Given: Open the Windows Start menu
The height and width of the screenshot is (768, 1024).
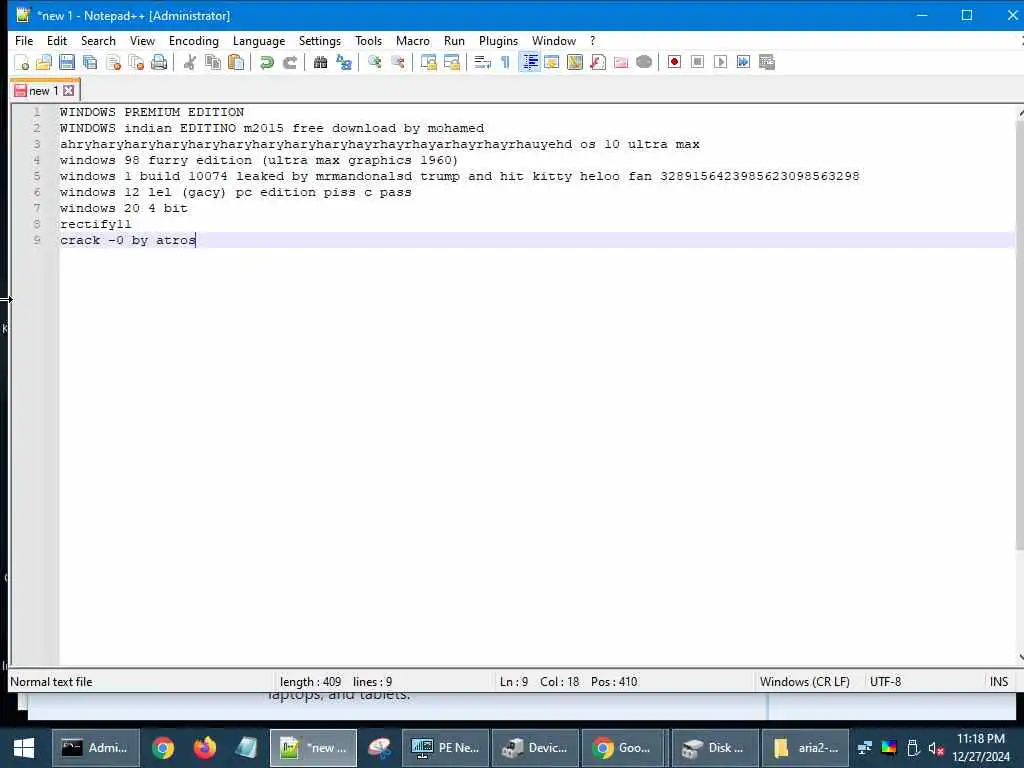Looking at the screenshot, I should tap(24, 748).
